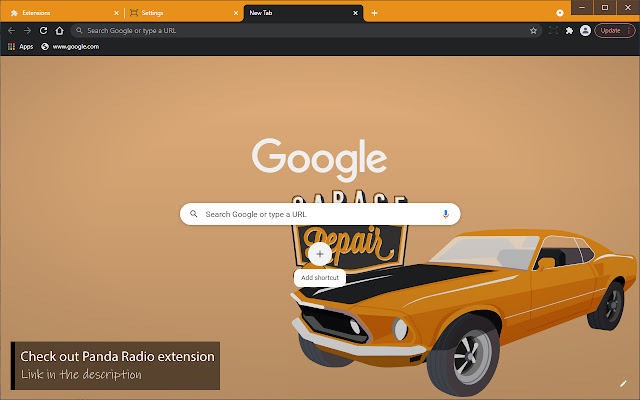640x400 pixels.
Task: Open the Extensions puzzle piece menu
Action: [x=569, y=31]
